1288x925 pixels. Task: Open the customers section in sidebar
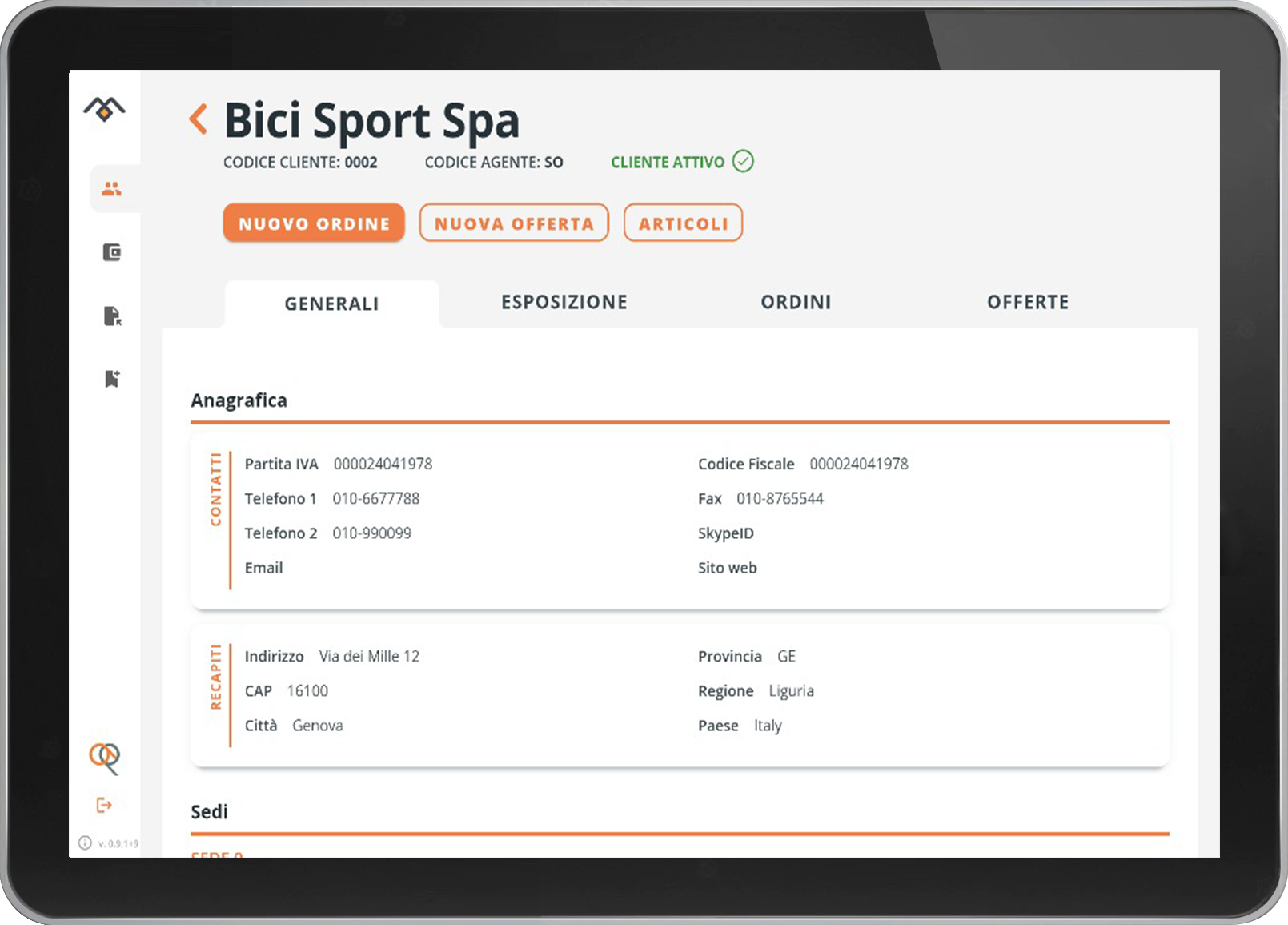click(x=111, y=189)
